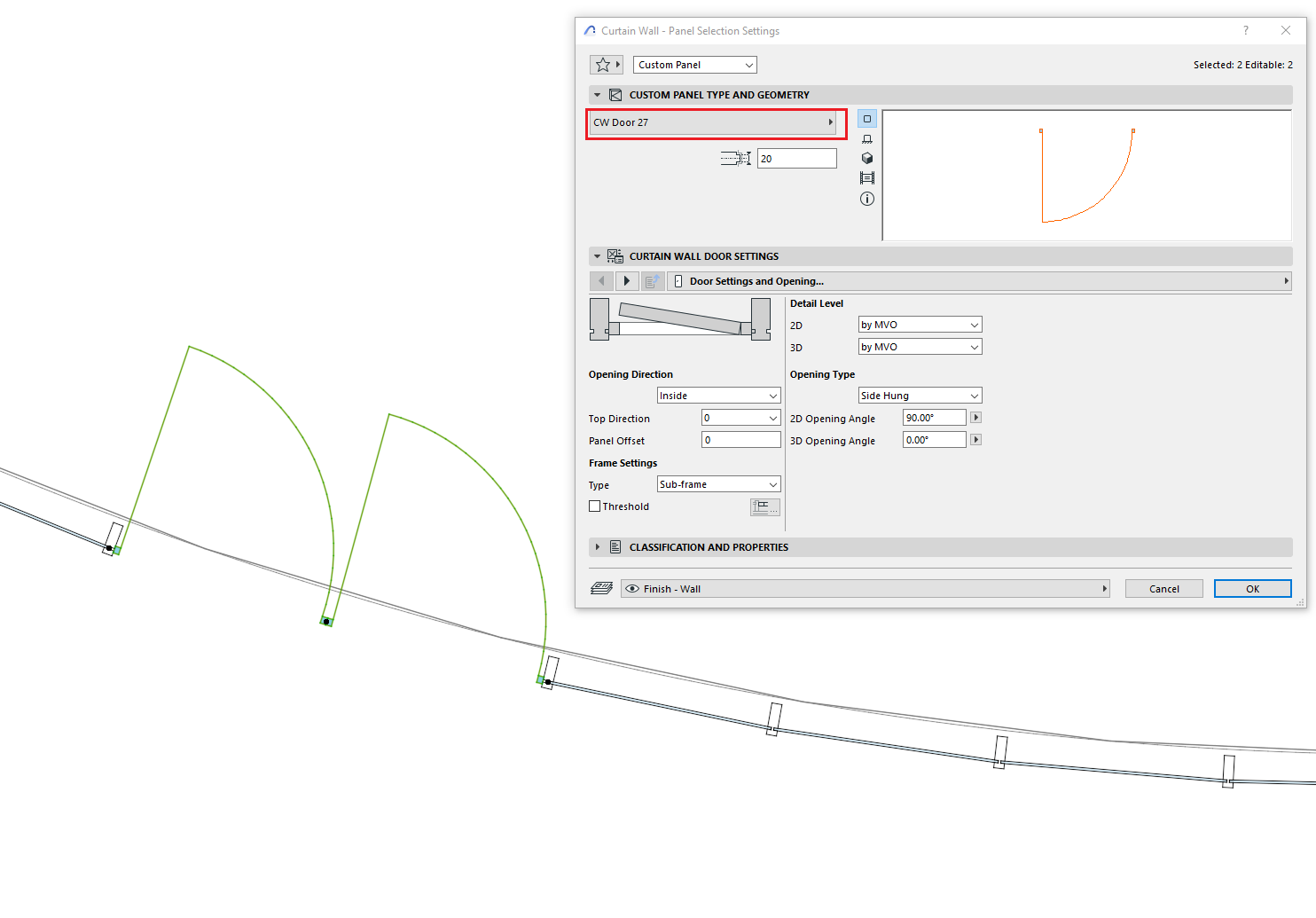This screenshot has height=918, width=1316.
Task: Click the layer icon beside Finish - Wall
Action: coord(601,589)
